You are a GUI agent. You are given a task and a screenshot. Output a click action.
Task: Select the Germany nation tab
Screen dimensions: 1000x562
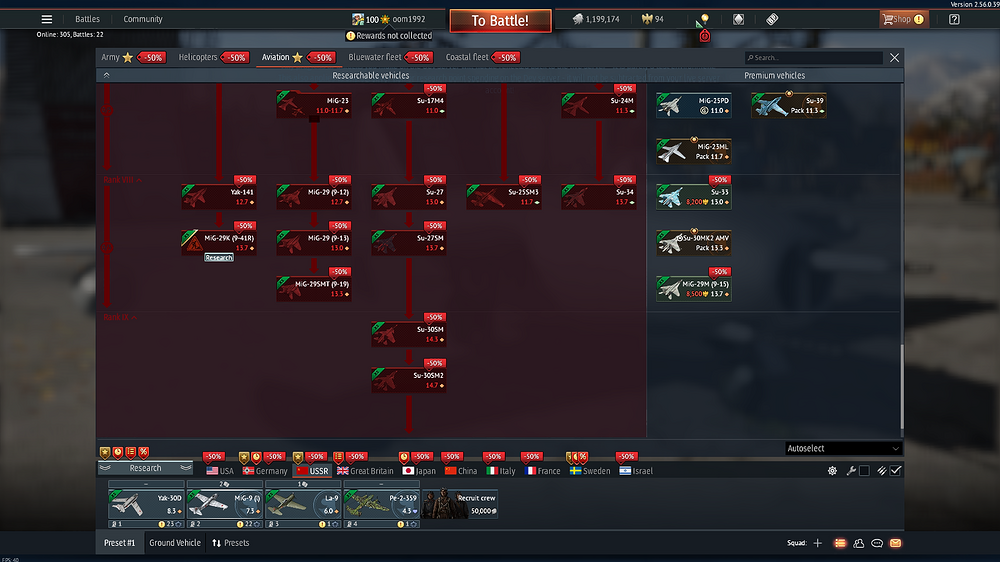pyautogui.click(x=265, y=471)
